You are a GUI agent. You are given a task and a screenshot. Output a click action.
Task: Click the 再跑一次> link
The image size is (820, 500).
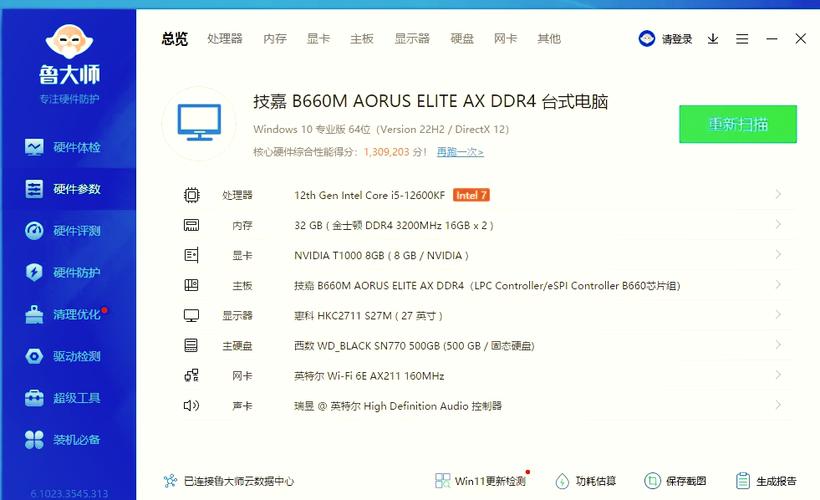tap(460, 152)
